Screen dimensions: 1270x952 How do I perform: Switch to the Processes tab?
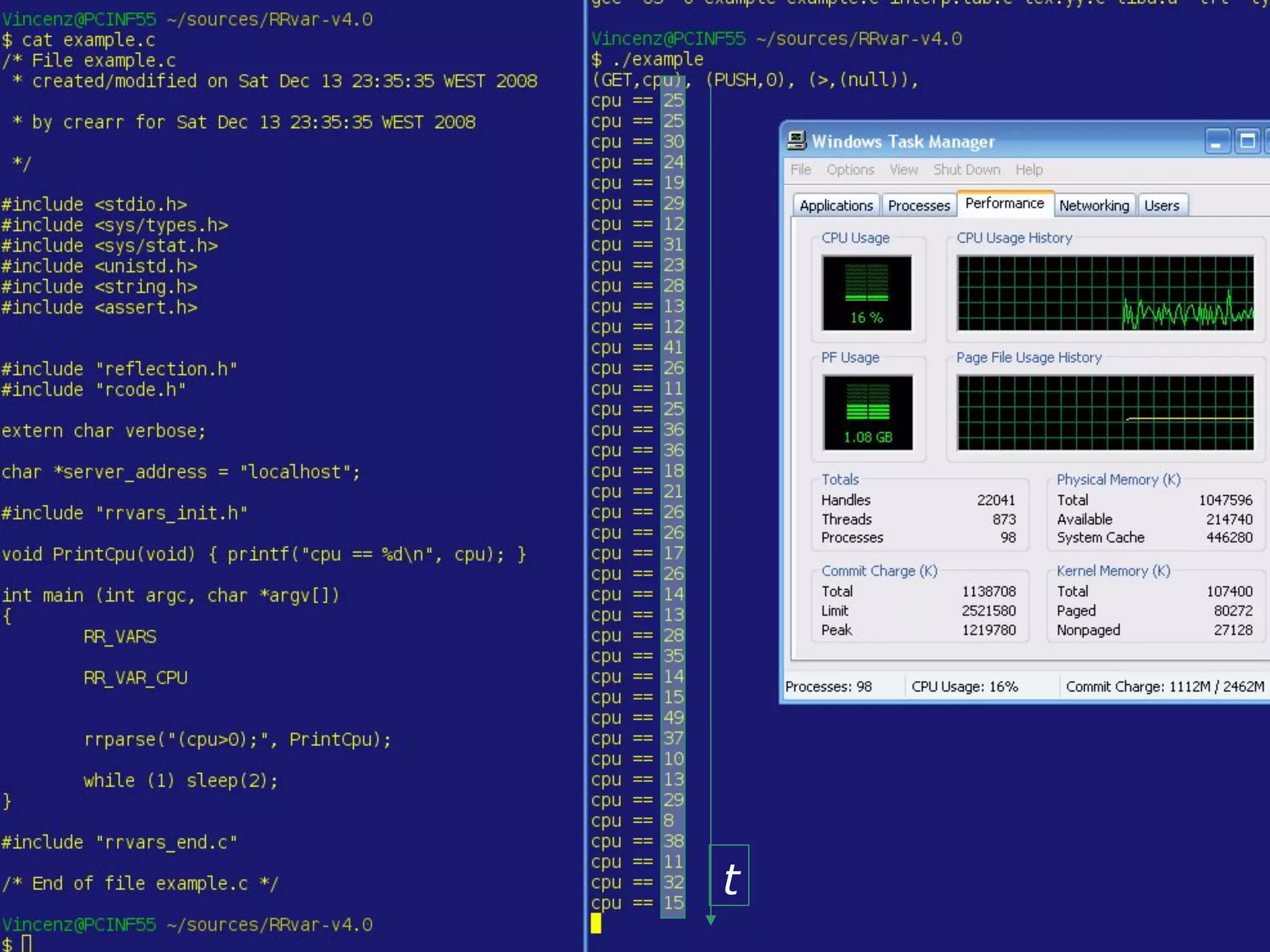[918, 206]
